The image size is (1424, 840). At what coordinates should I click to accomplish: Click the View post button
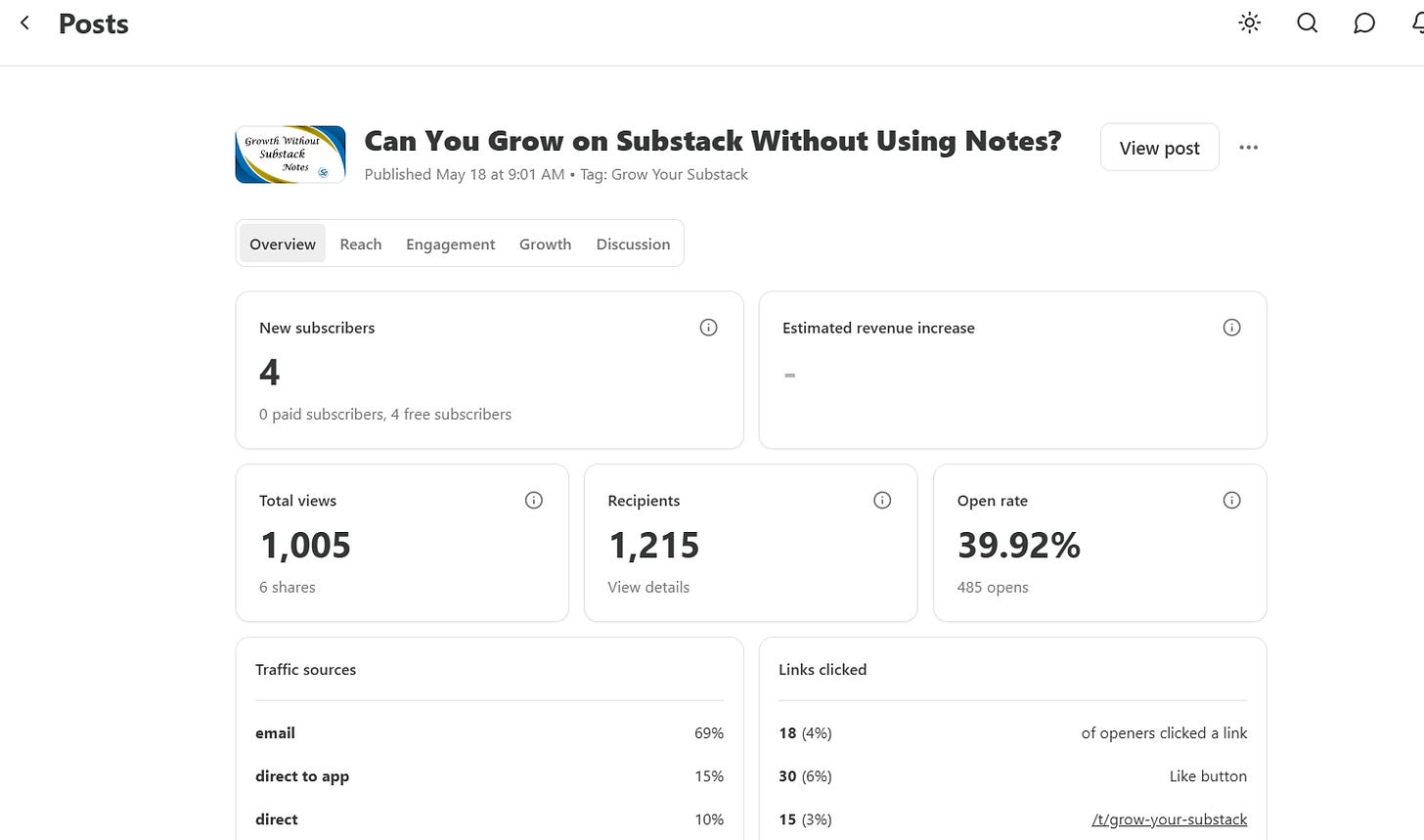click(x=1159, y=148)
